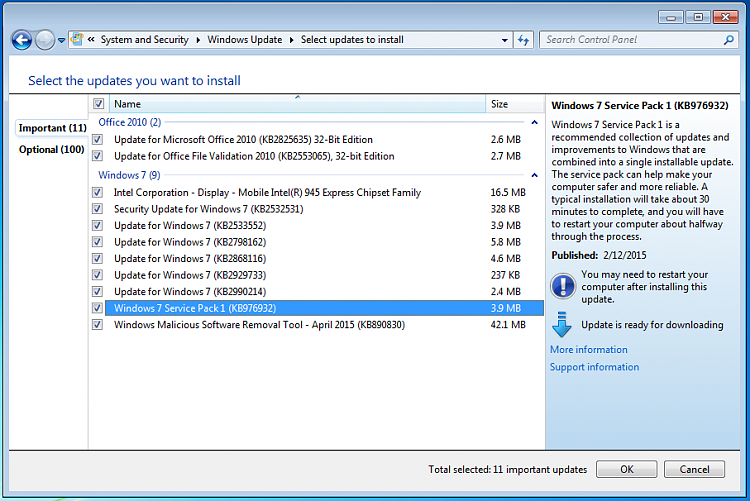
Task: Select Office File Validation 2010 KB2553065 row
Action: pos(324,156)
